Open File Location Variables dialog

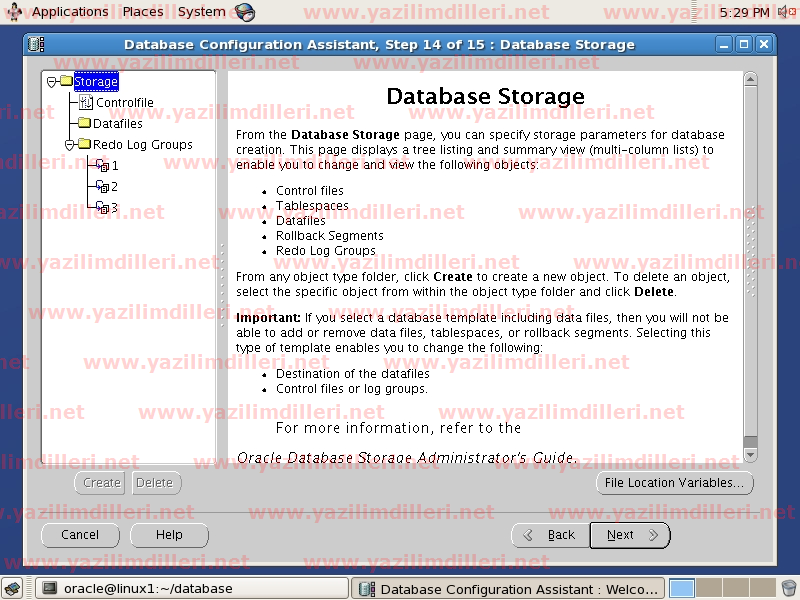point(674,483)
